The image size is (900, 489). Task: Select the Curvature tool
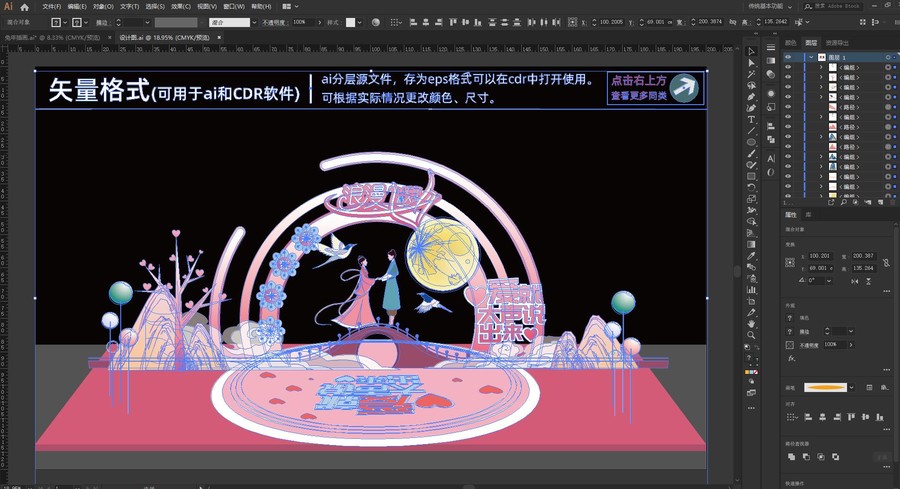coord(751,108)
